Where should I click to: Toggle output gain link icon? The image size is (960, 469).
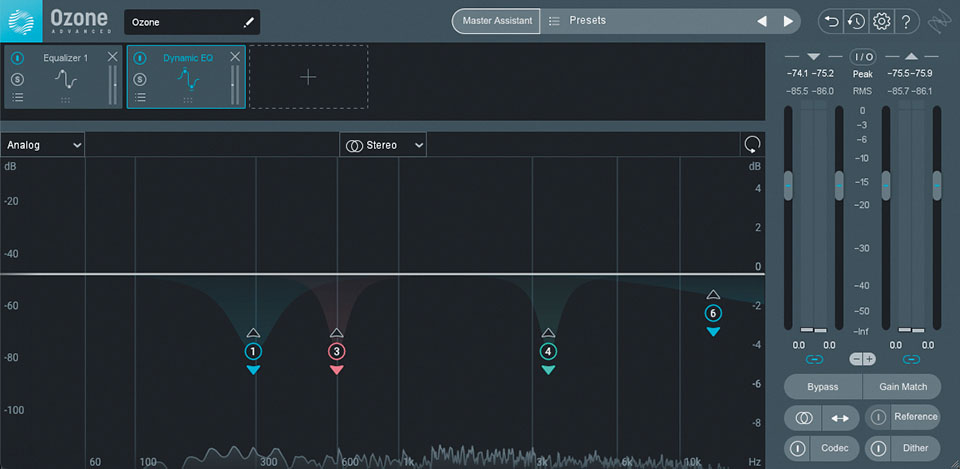pyautogui.click(x=912, y=359)
